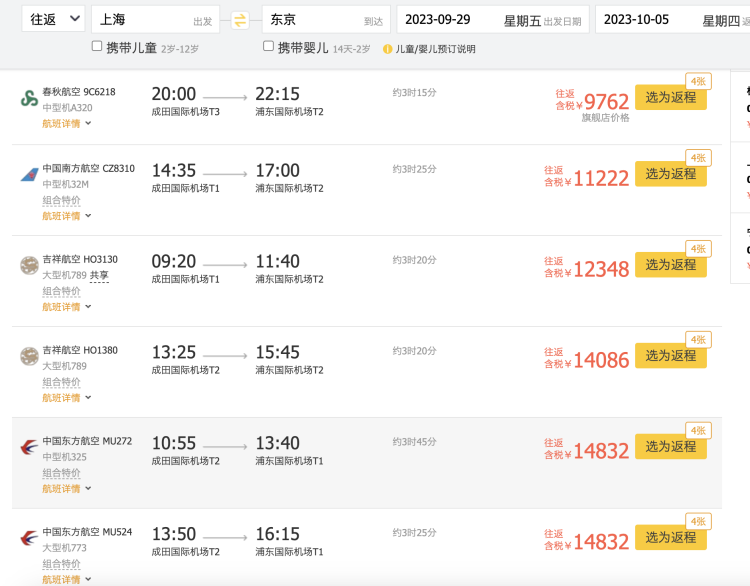
Task: Click 旗舰店价格 under the 9762 price
Action: [605, 118]
